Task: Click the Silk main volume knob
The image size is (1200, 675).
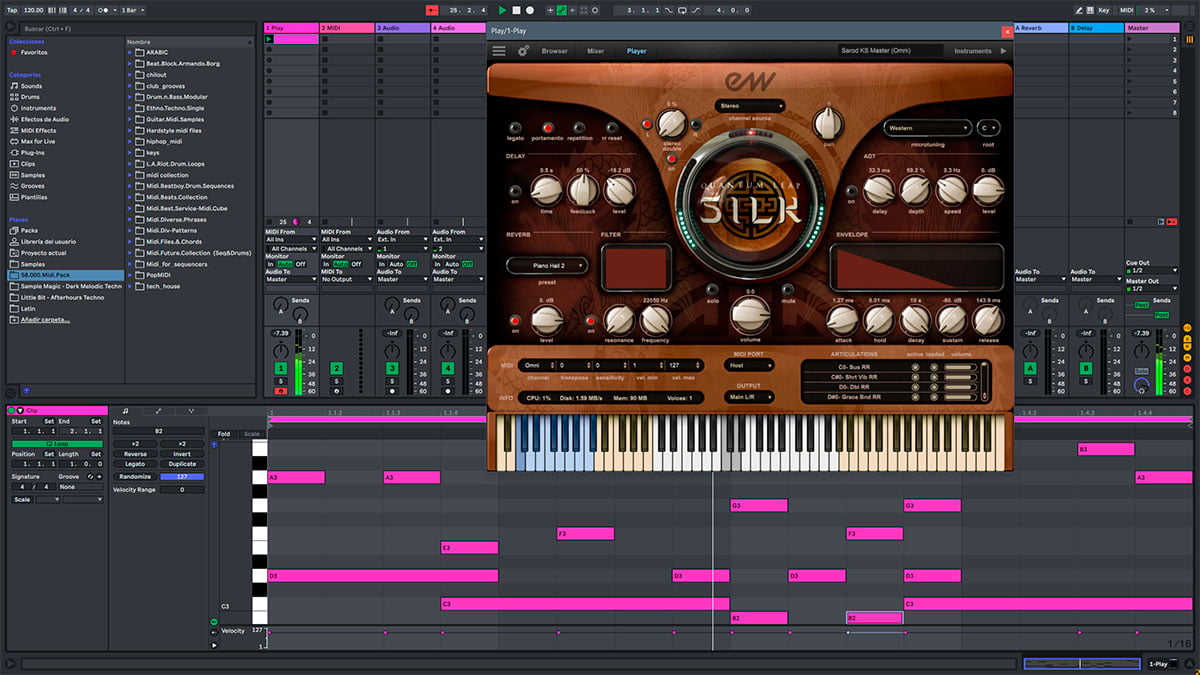Action: click(750, 316)
